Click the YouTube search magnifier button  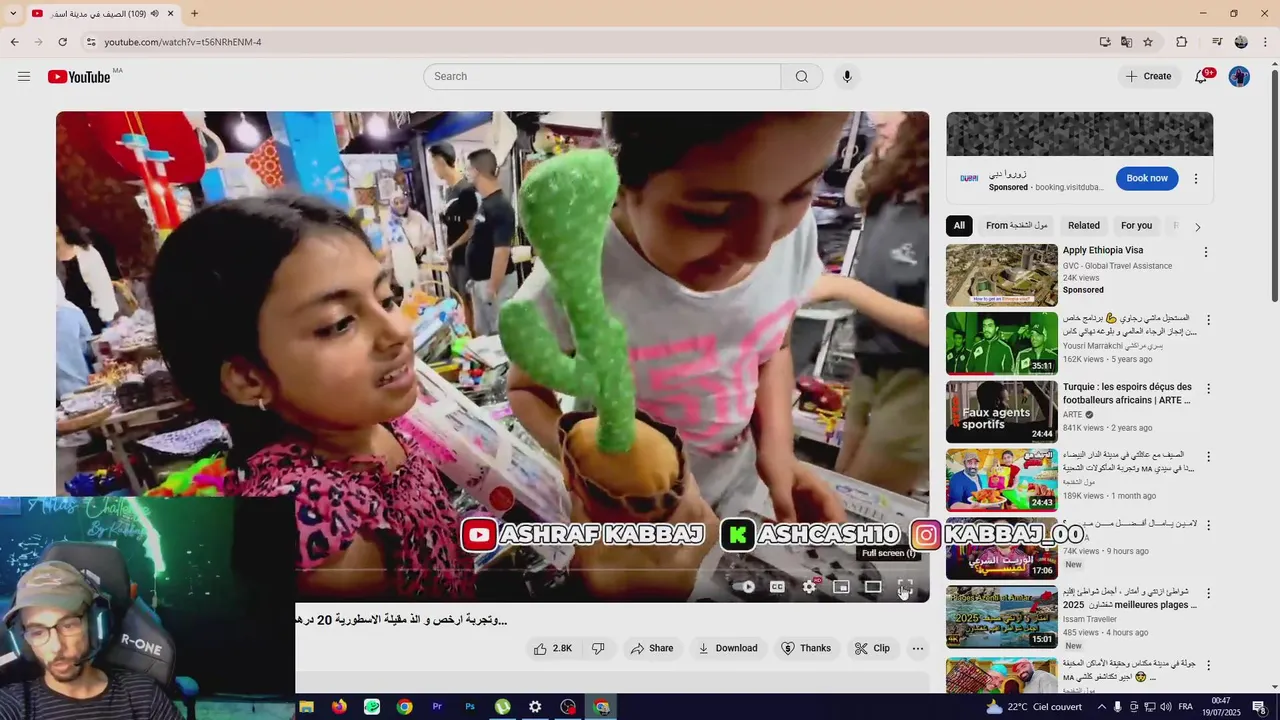point(802,77)
